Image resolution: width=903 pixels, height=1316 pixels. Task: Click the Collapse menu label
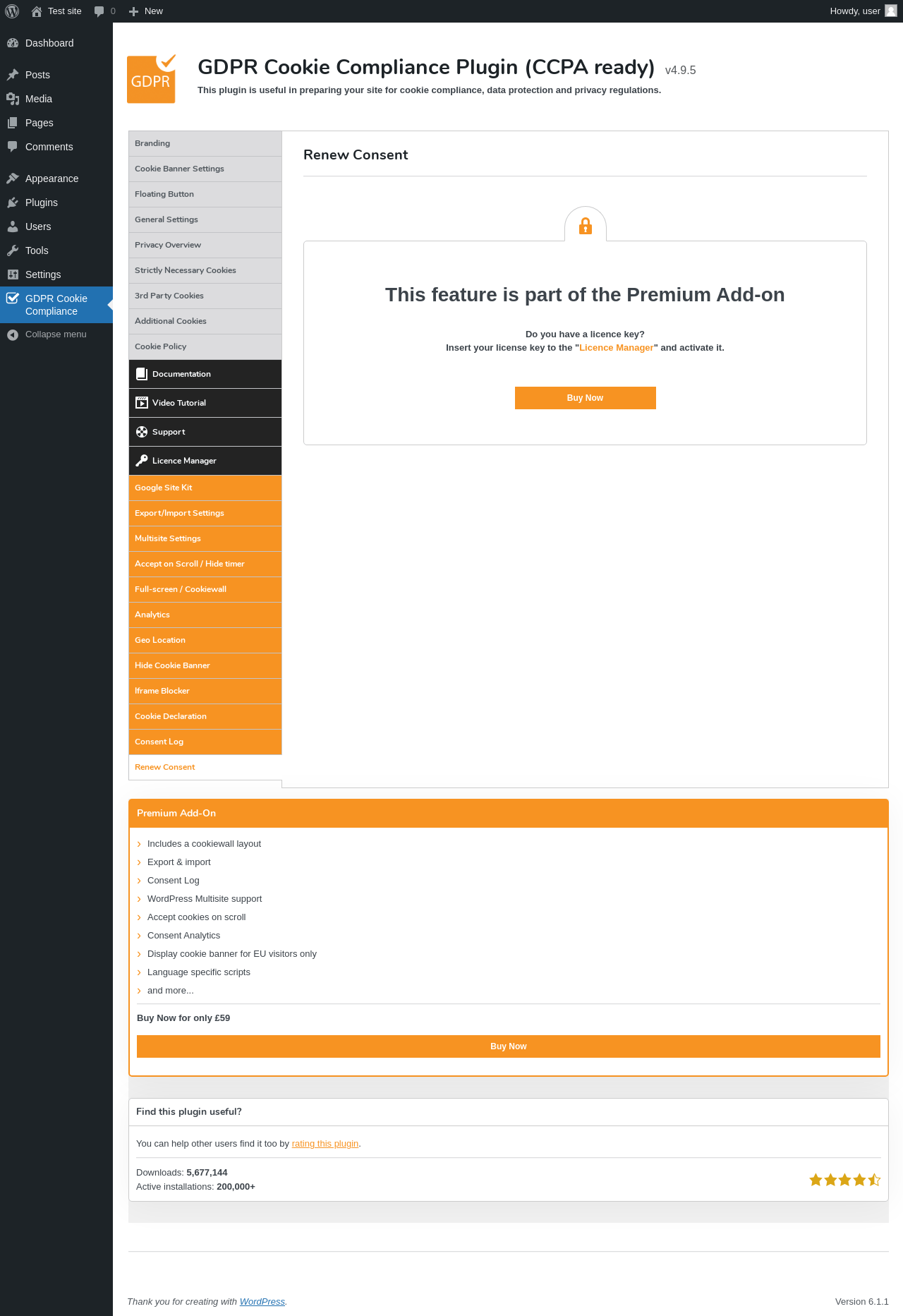click(x=56, y=334)
